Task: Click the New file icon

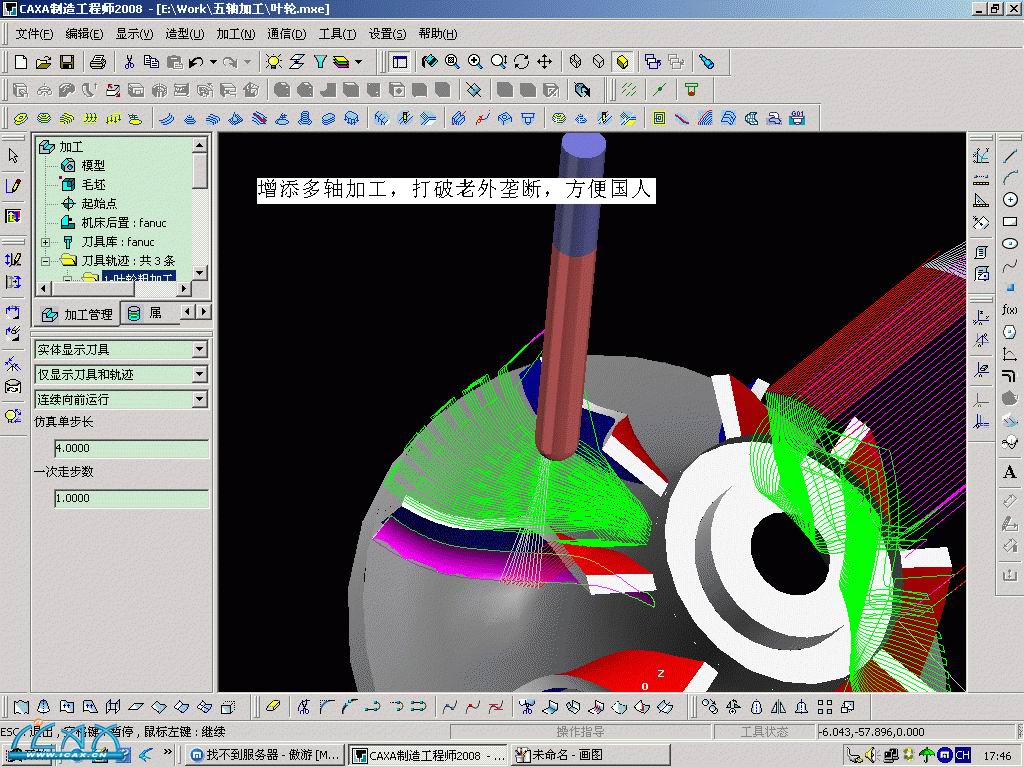Action: tap(21, 62)
